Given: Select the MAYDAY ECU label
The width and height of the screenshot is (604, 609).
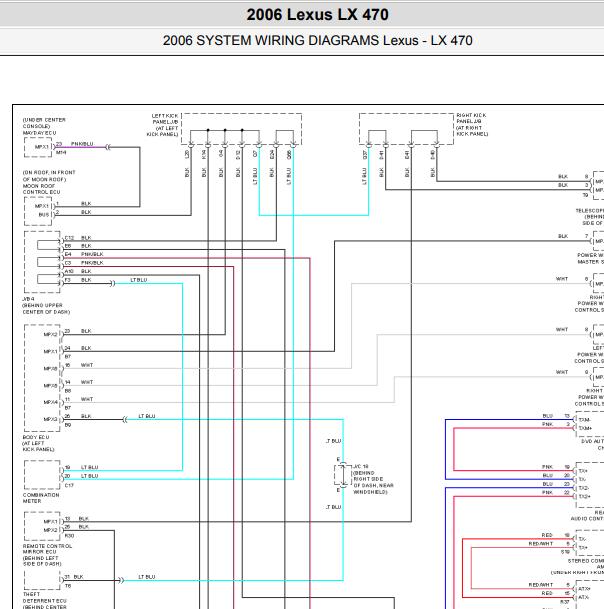Looking at the screenshot, I should [39, 133].
